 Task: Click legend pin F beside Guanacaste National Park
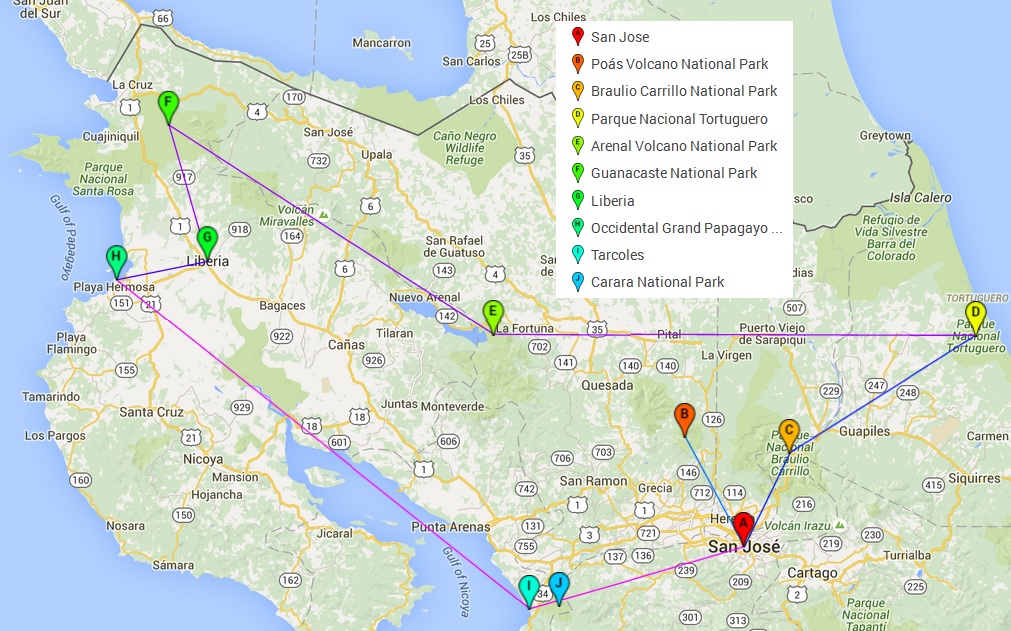578,173
